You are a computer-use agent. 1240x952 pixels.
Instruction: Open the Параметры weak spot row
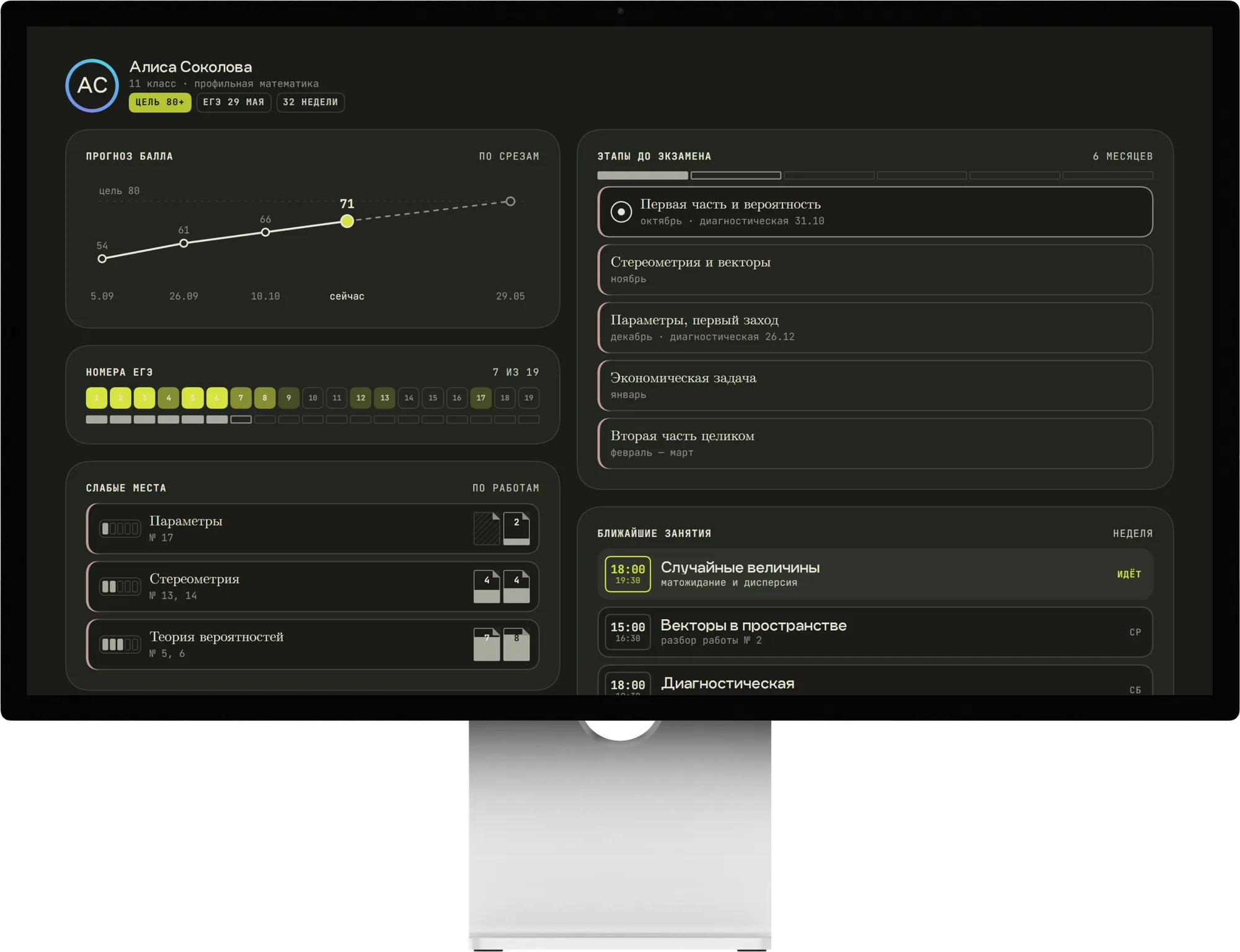(312, 529)
